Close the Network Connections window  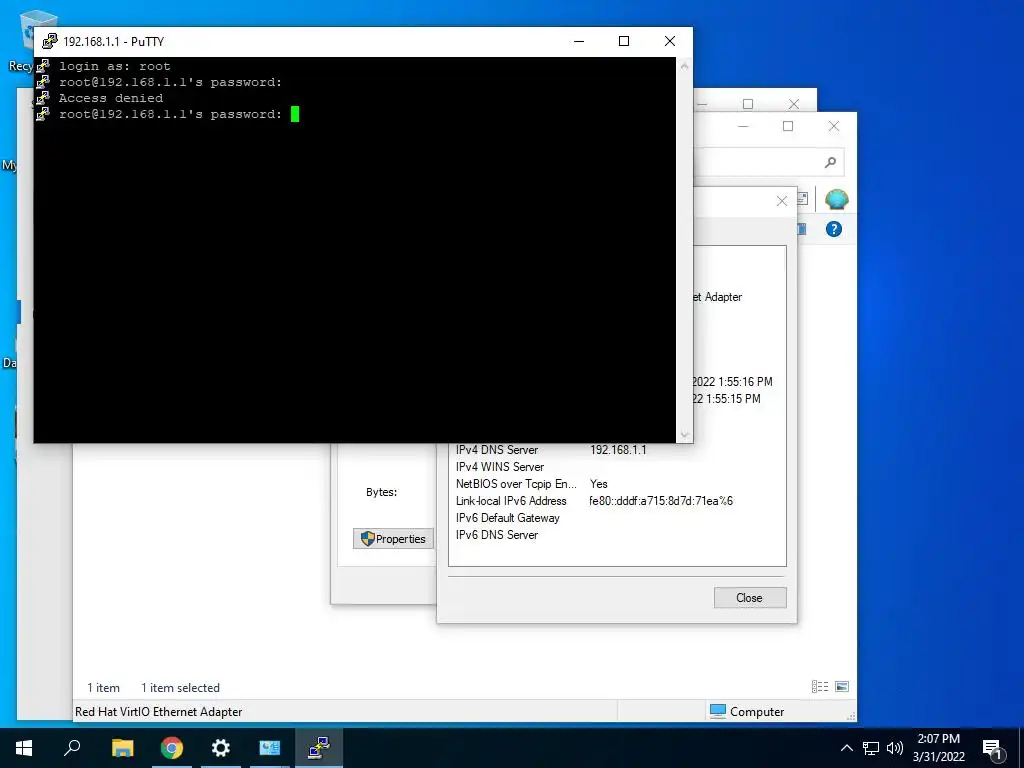click(834, 126)
